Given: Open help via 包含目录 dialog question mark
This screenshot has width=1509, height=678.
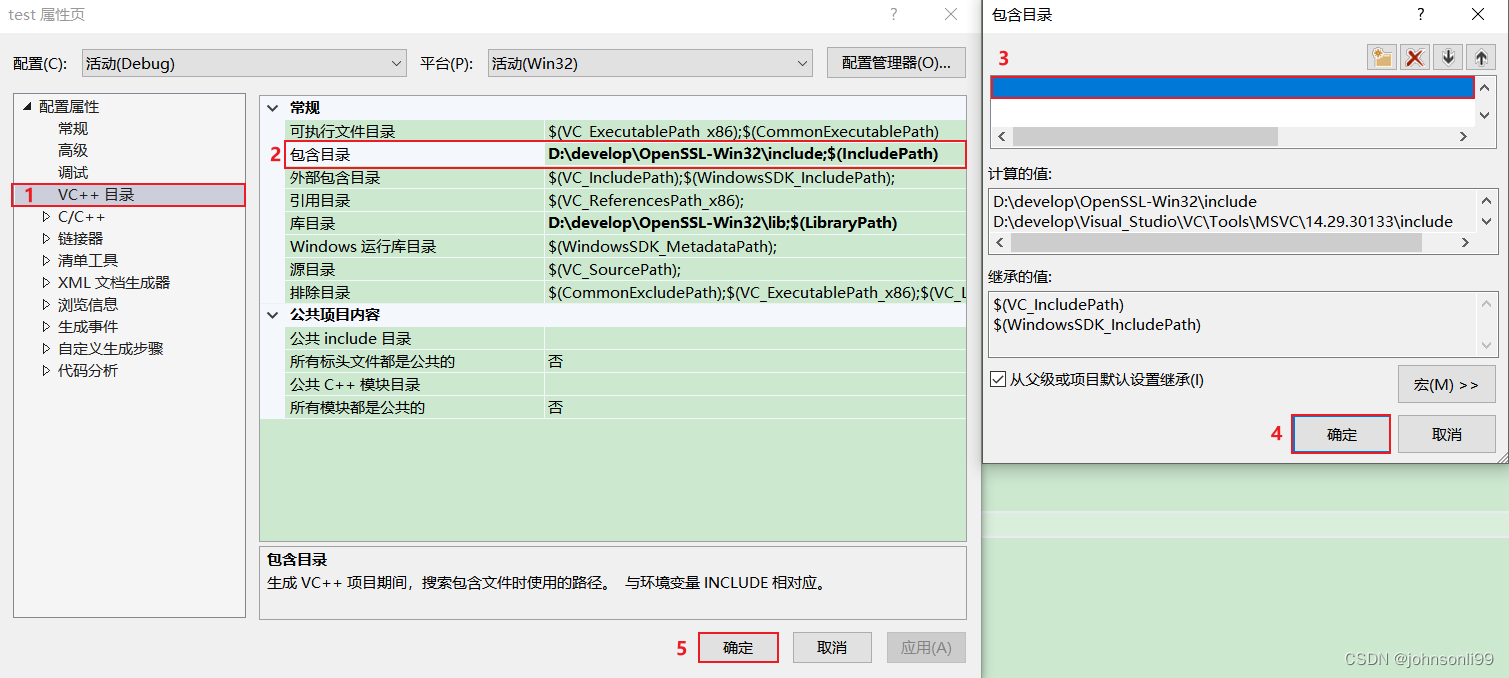Looking at the screenshot, I should pyautogui.click(x=1419, y=14).
